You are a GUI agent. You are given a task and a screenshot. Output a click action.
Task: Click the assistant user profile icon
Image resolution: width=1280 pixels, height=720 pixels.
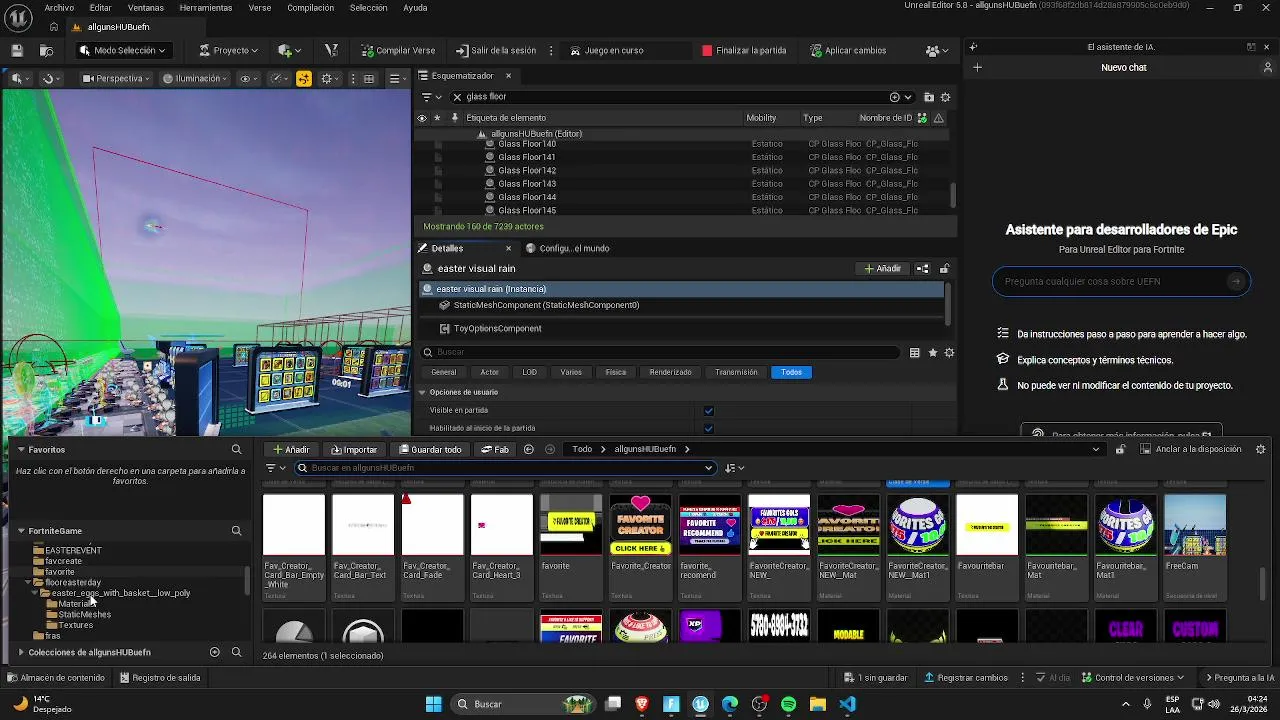(1268, 67)
